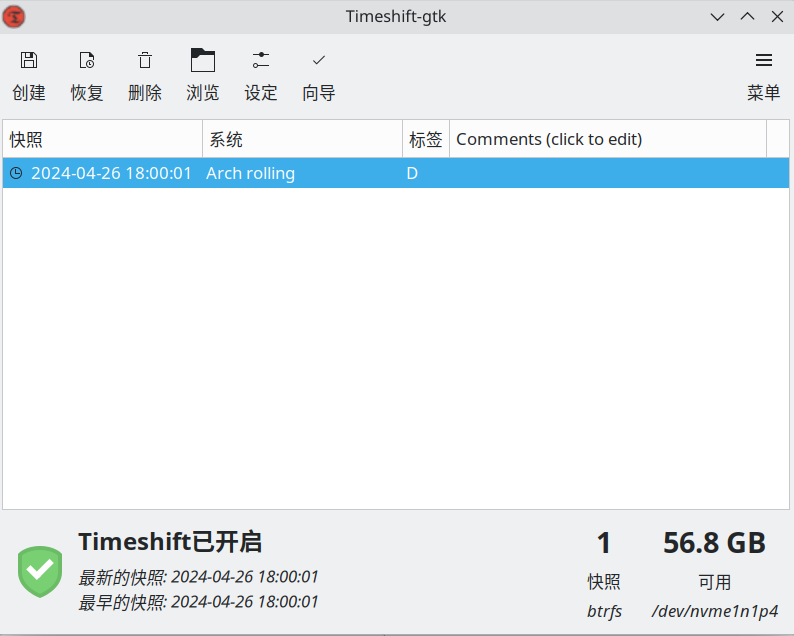
Task: Launch the 向导 (Wizard) checkmark icon
Action: [x=319, y=62]
